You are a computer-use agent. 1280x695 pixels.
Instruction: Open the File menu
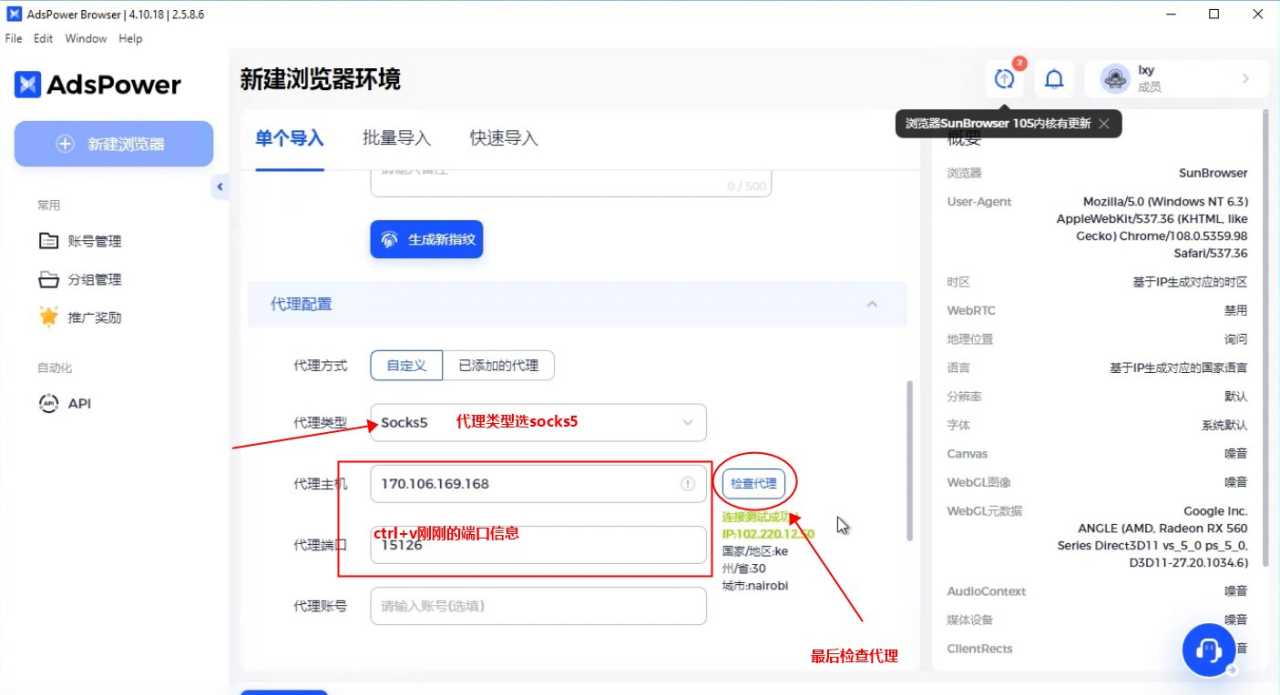tap(14, 39)
